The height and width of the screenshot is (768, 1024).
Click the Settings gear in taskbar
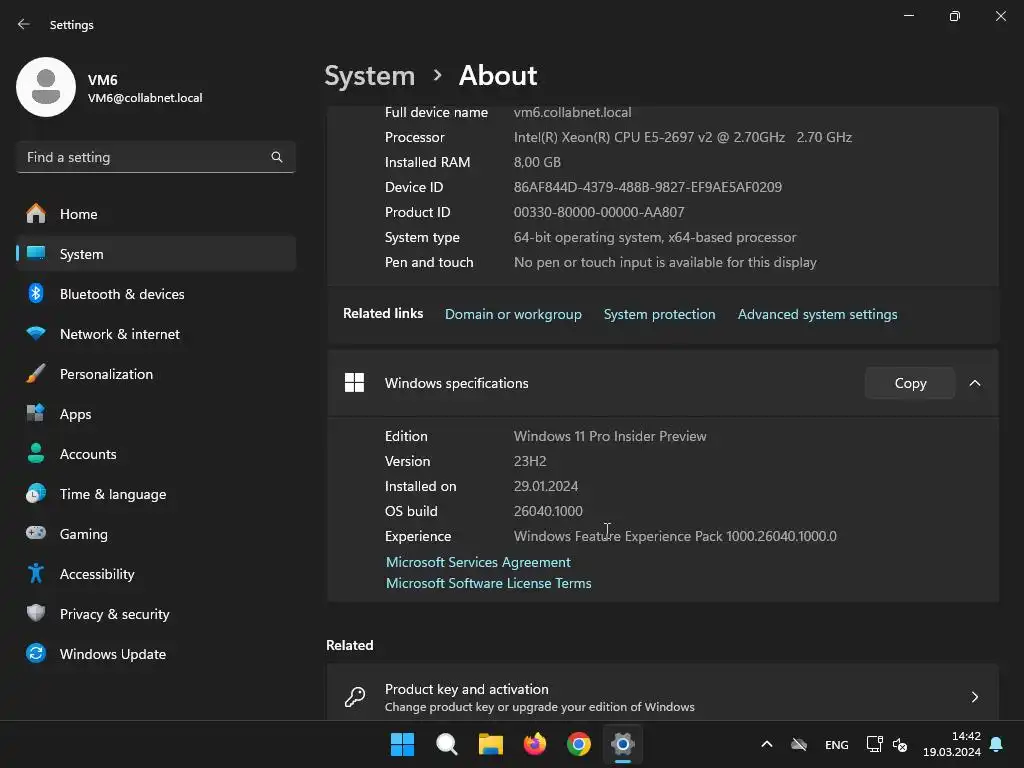(623, 744)
